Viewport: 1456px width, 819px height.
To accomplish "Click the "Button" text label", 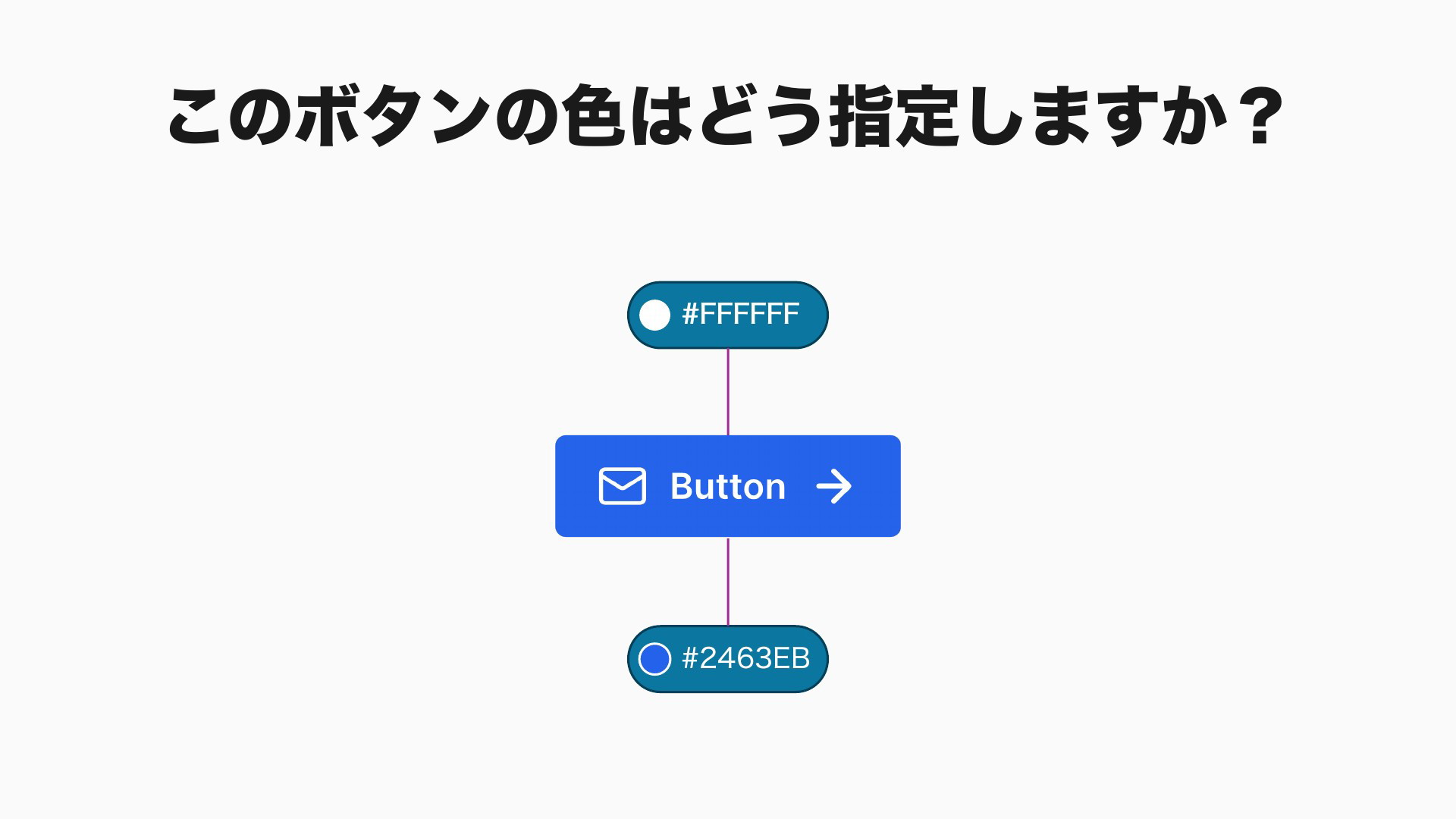I will [728, 486].
